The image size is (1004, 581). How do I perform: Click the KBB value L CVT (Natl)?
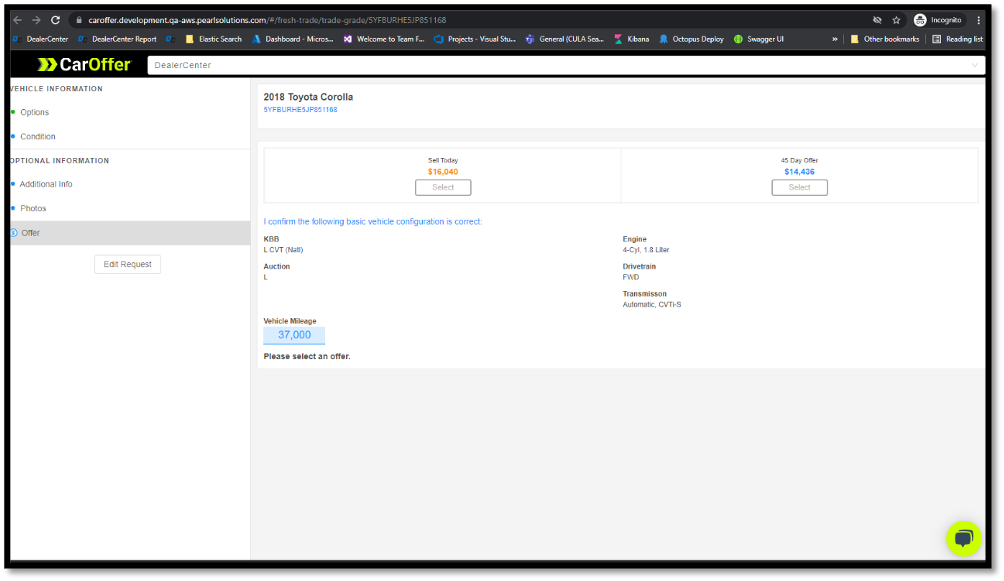pos(284,250)
